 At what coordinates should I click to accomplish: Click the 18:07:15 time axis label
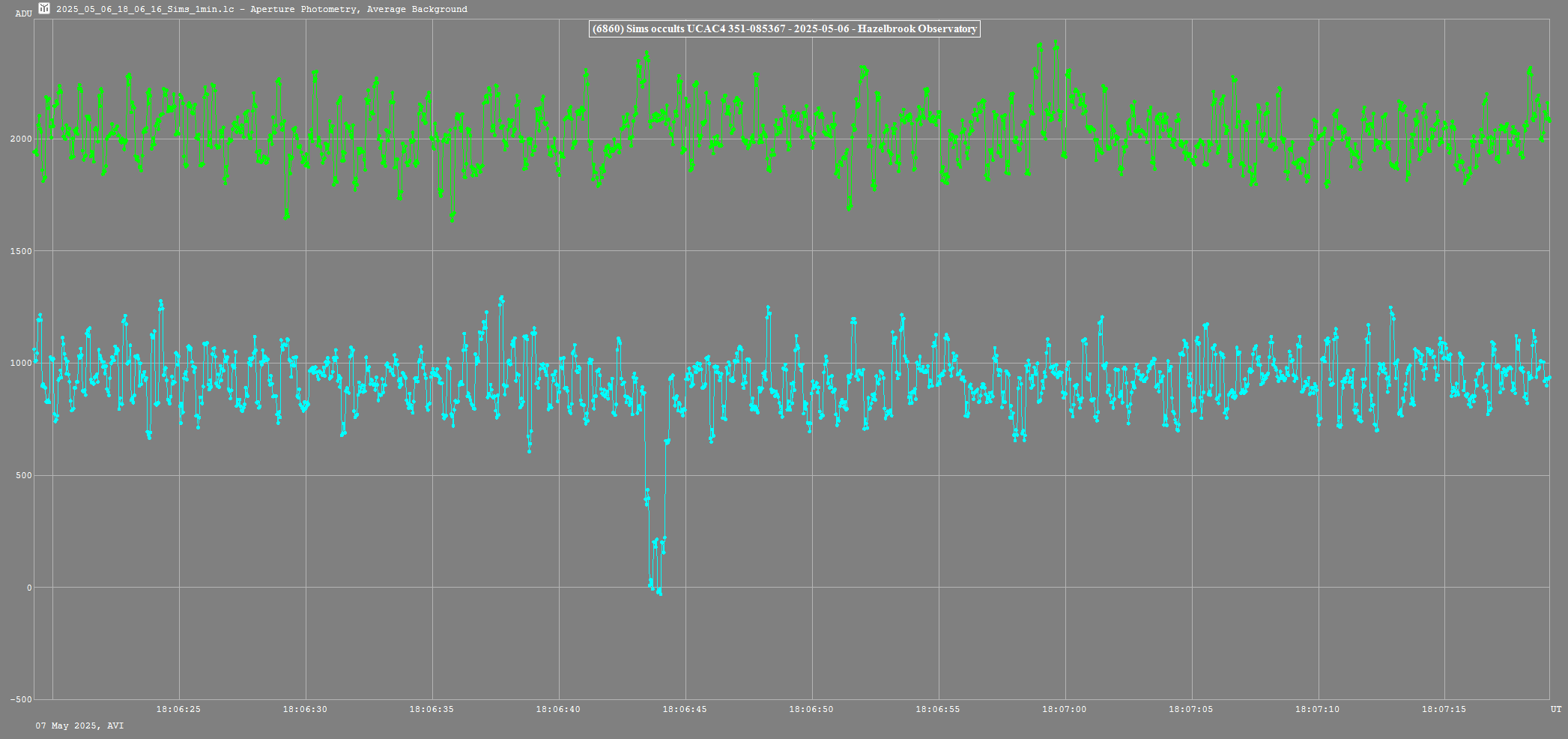1444,709
